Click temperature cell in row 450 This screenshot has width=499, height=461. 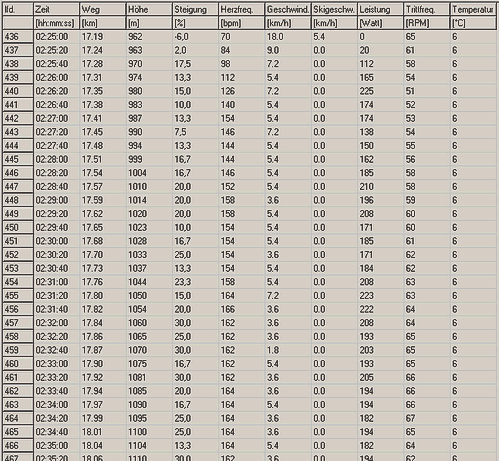[473, 227]
